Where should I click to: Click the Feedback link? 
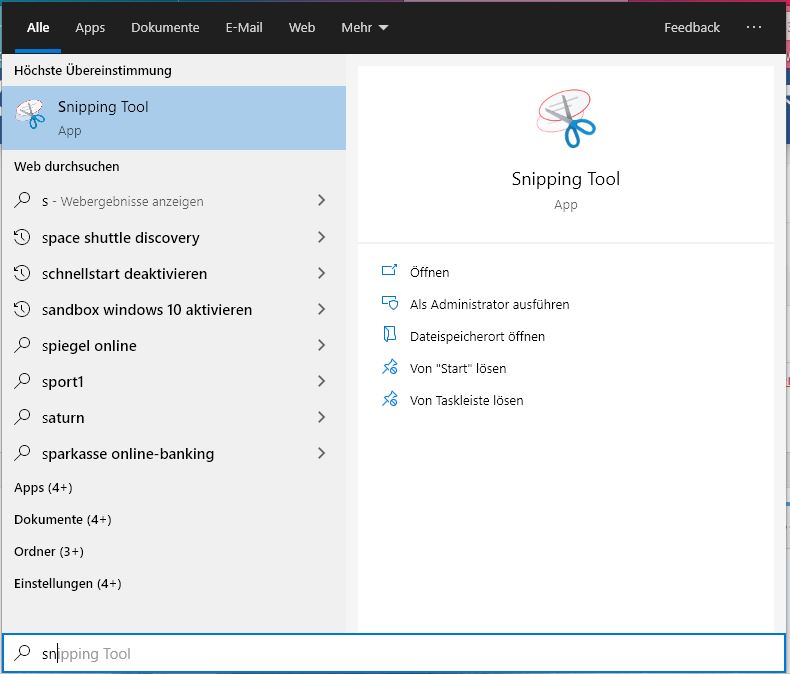click(x=692, y=27)
